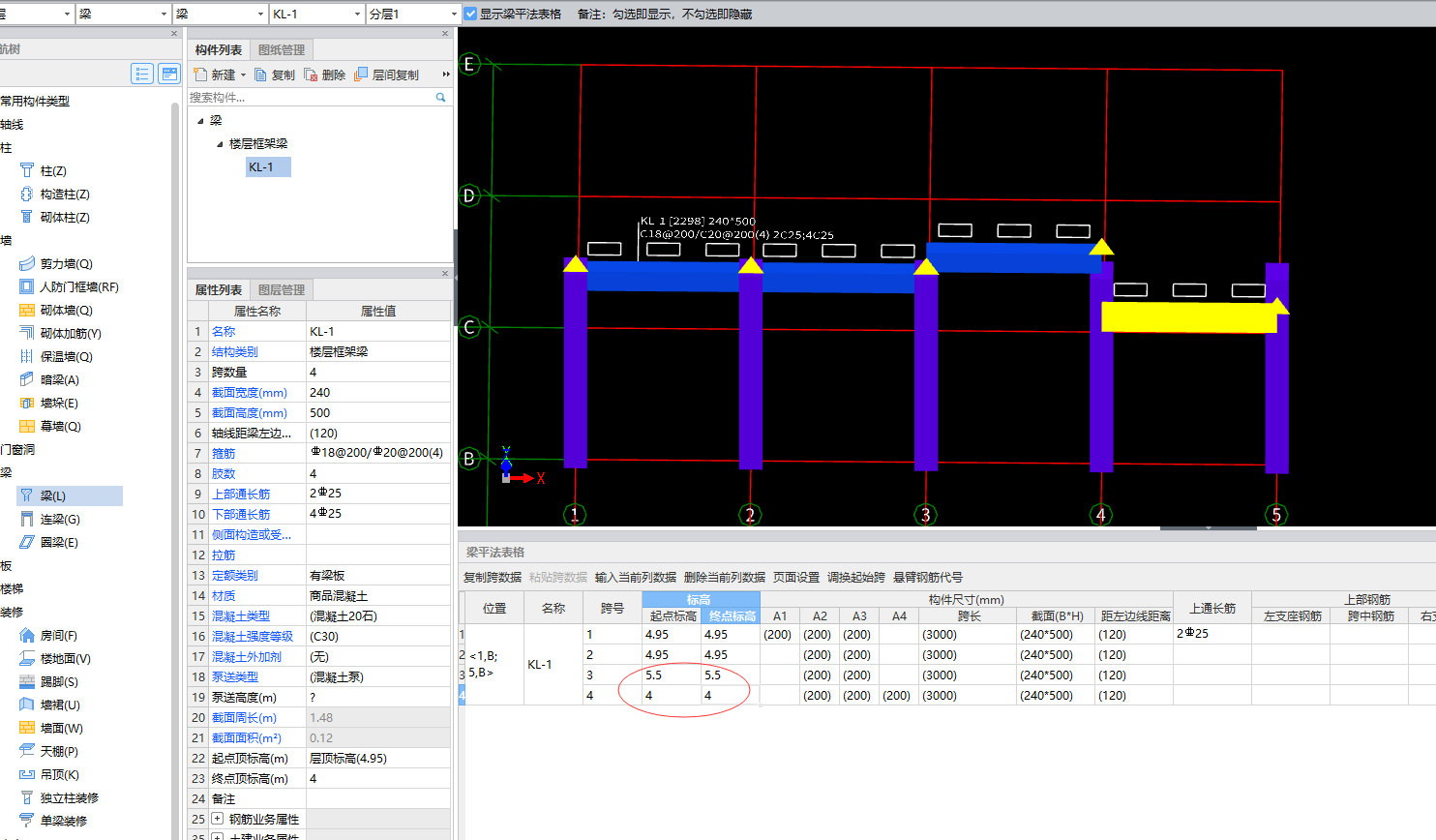
Task: Expand the 钢筋业务属性 row
Action: pyautogui.click(x=218, y=819)
